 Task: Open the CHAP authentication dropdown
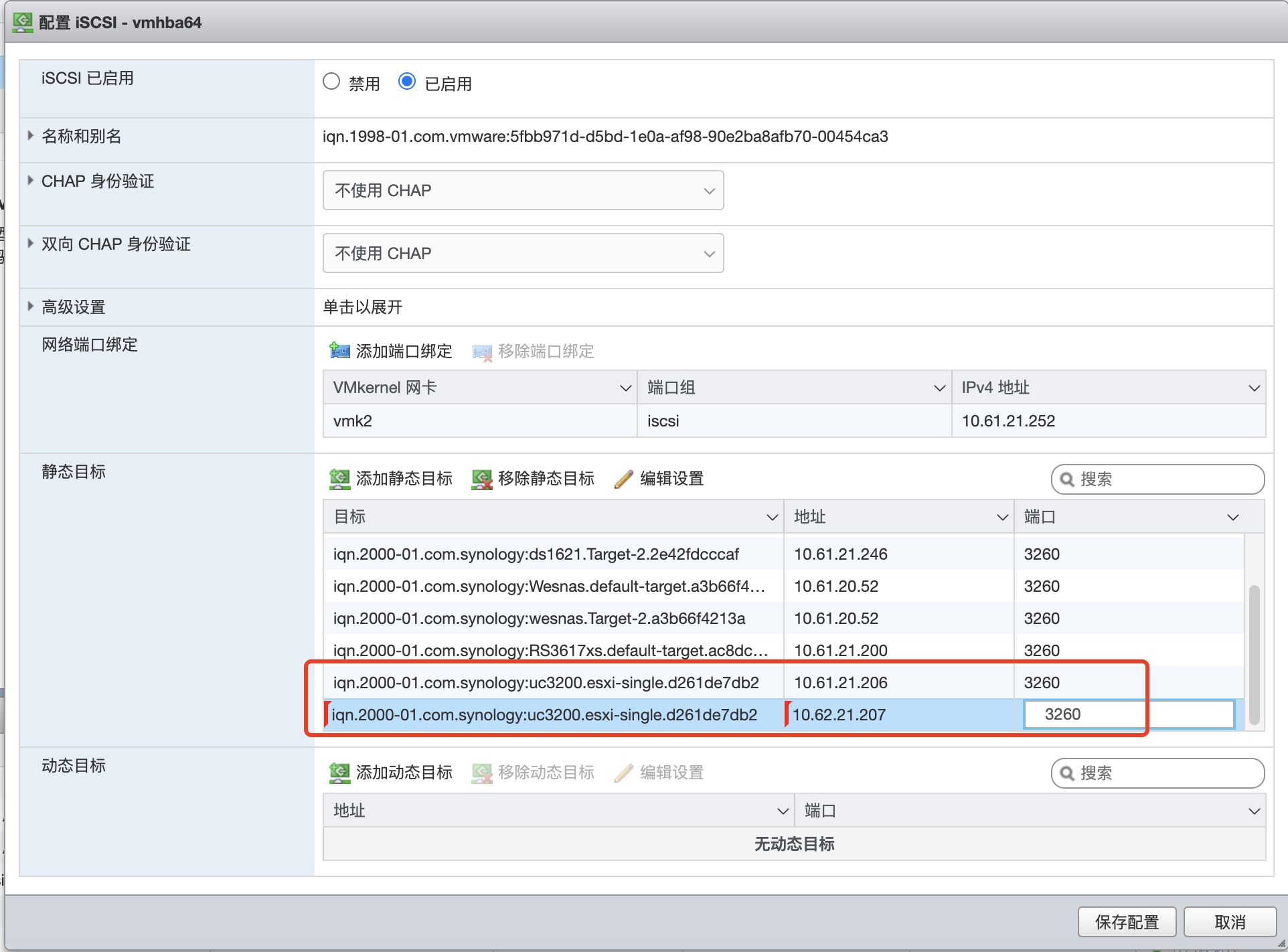pyautogui.click(x=523, y=190)
